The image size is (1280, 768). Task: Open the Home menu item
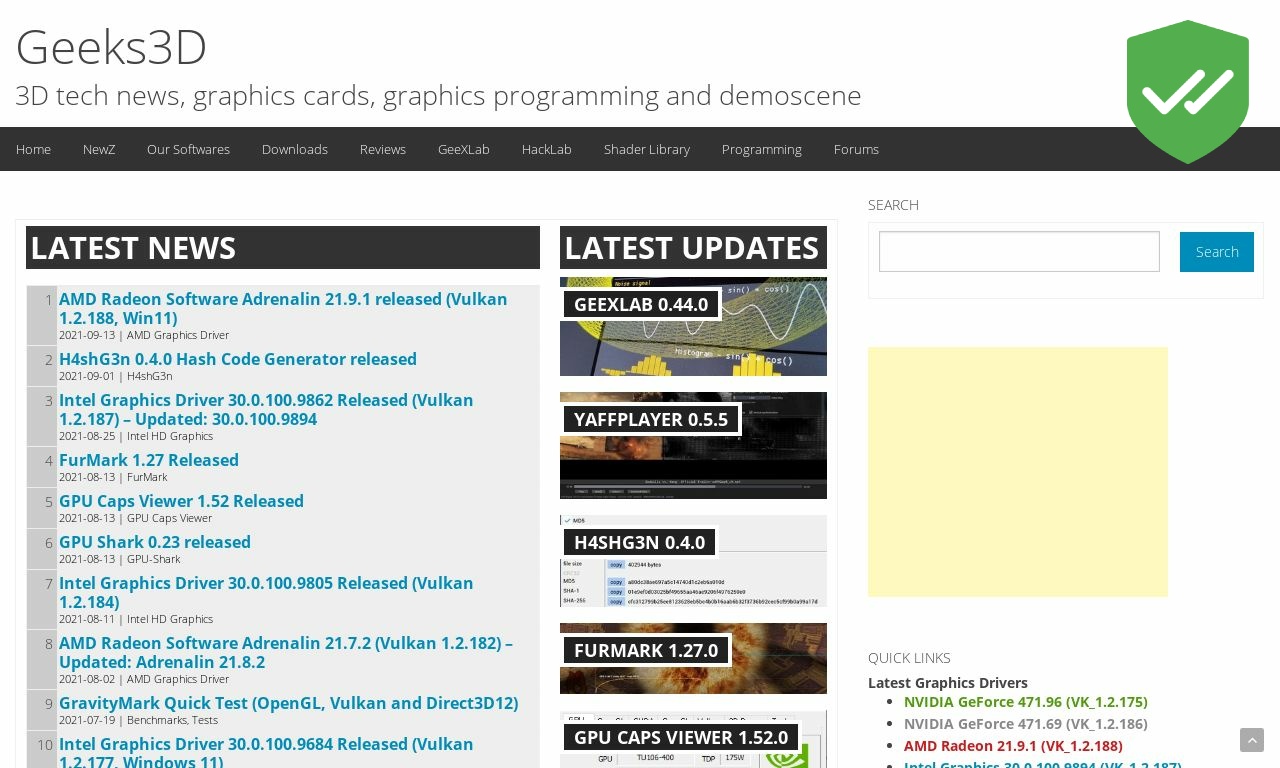pyautogui.click(x=33, y=149)
